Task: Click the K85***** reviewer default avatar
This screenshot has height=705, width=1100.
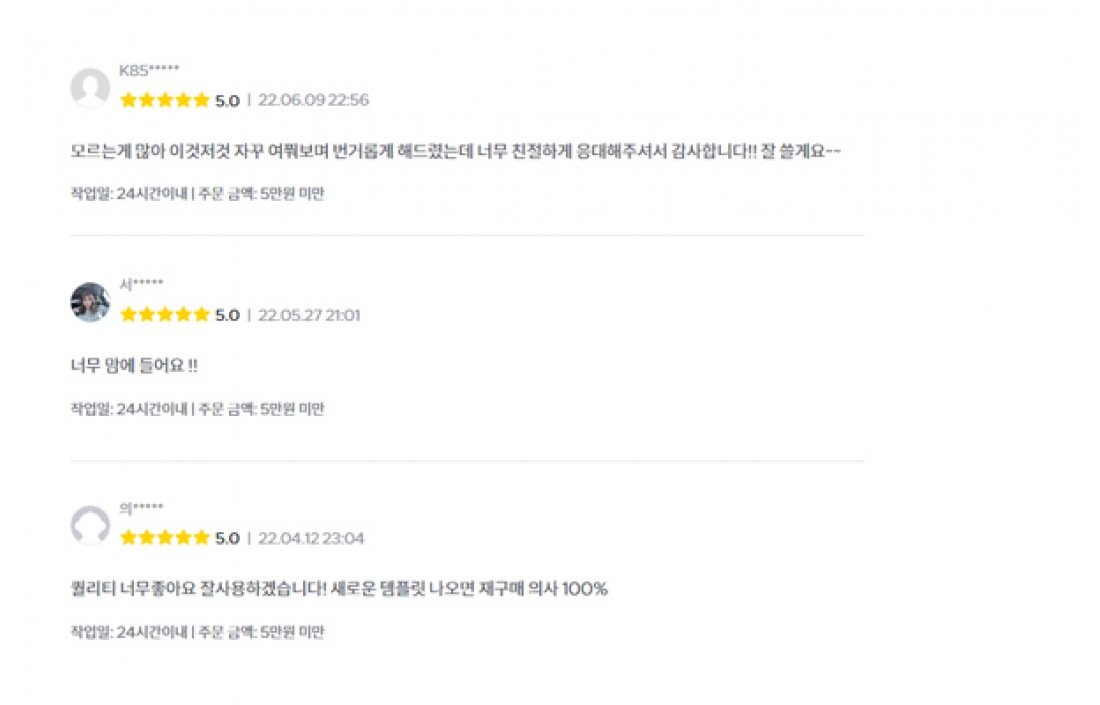Action: [90, 87]
